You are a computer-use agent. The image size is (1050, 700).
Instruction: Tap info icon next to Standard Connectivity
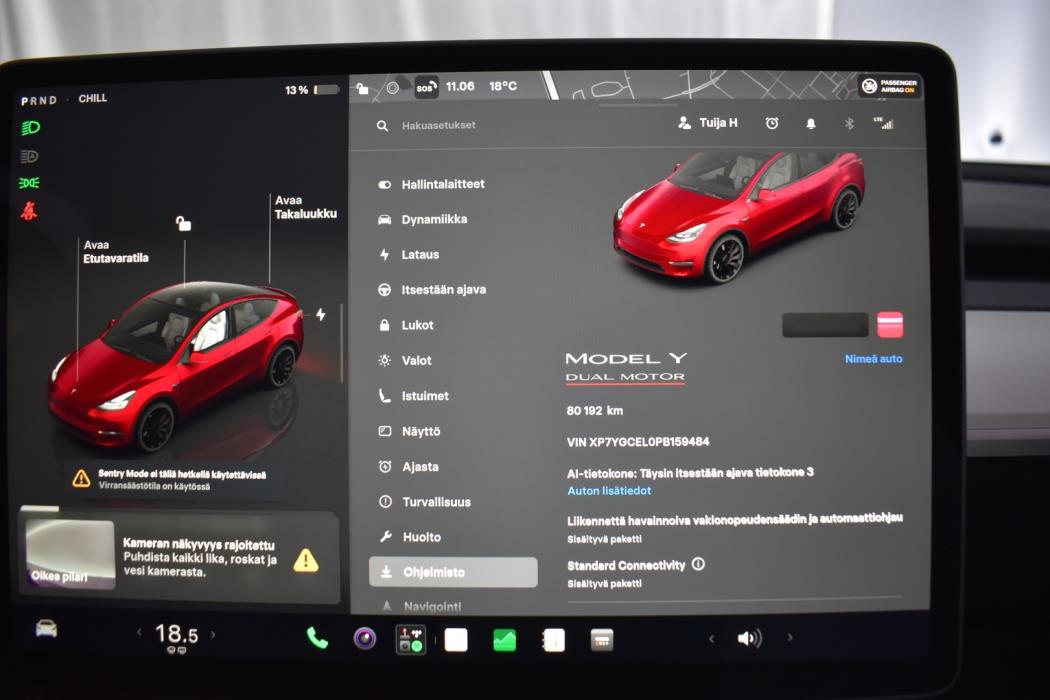698,564
